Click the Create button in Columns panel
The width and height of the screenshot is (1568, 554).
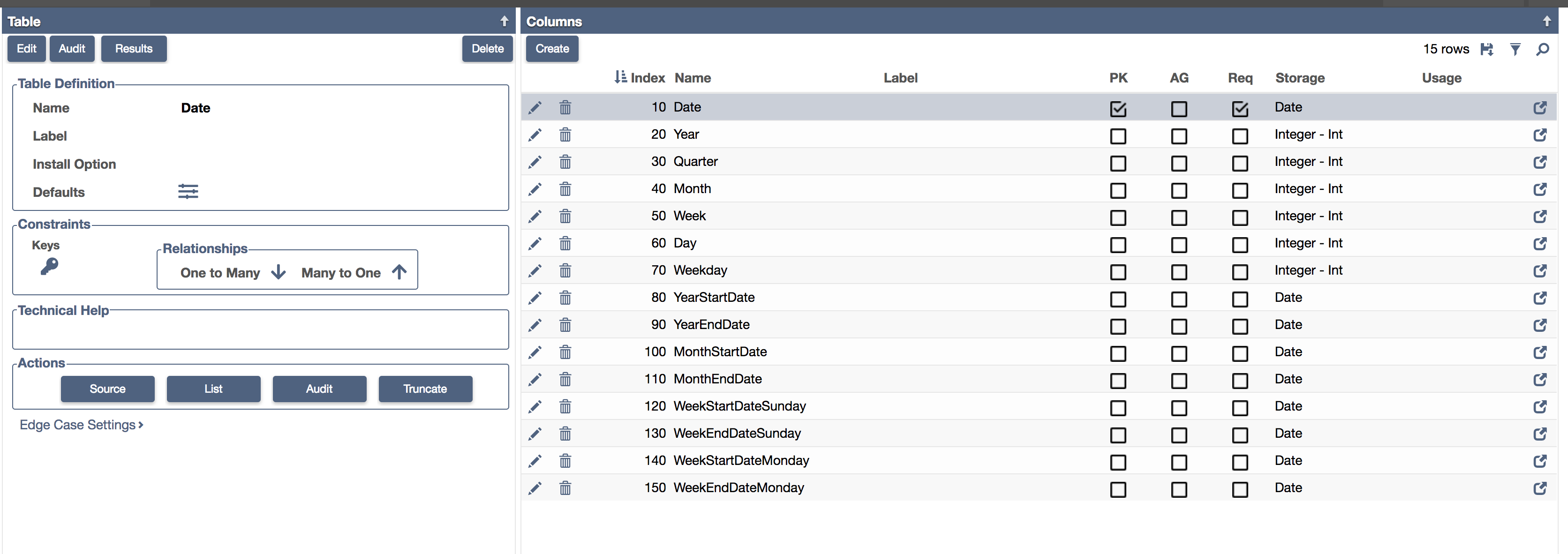551,49
